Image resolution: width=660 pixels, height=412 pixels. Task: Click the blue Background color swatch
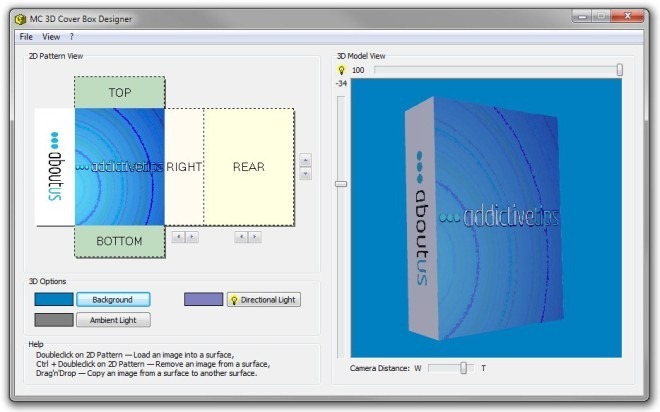tap(54, 299)
